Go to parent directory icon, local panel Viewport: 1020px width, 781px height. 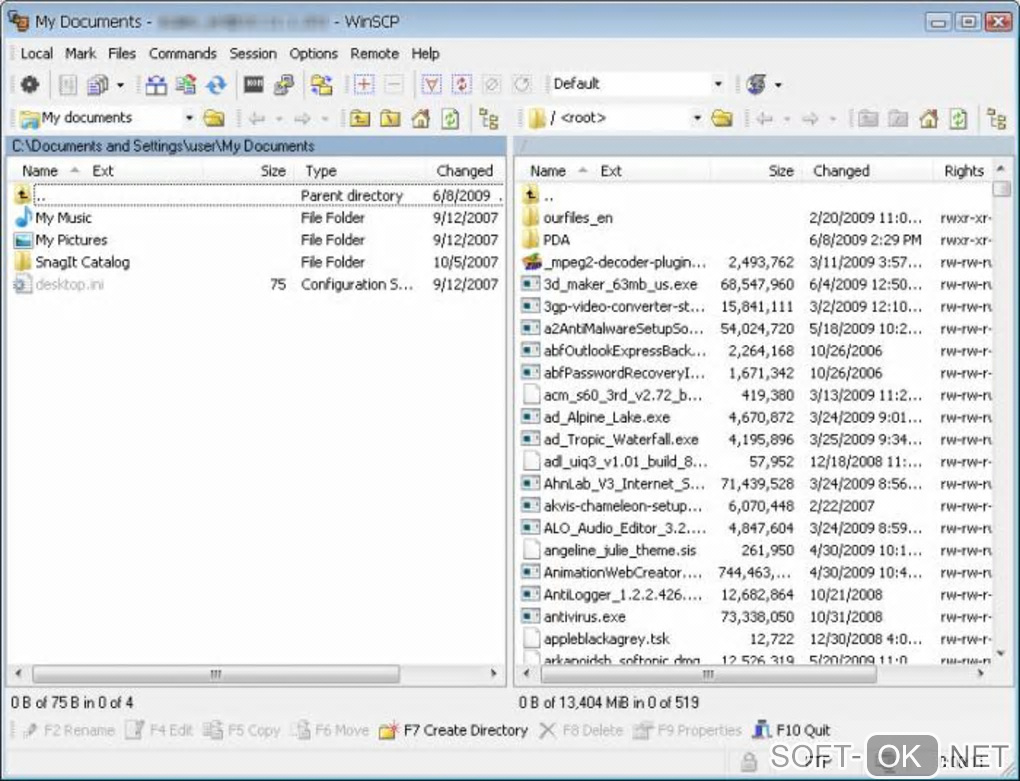pos(360,118)
